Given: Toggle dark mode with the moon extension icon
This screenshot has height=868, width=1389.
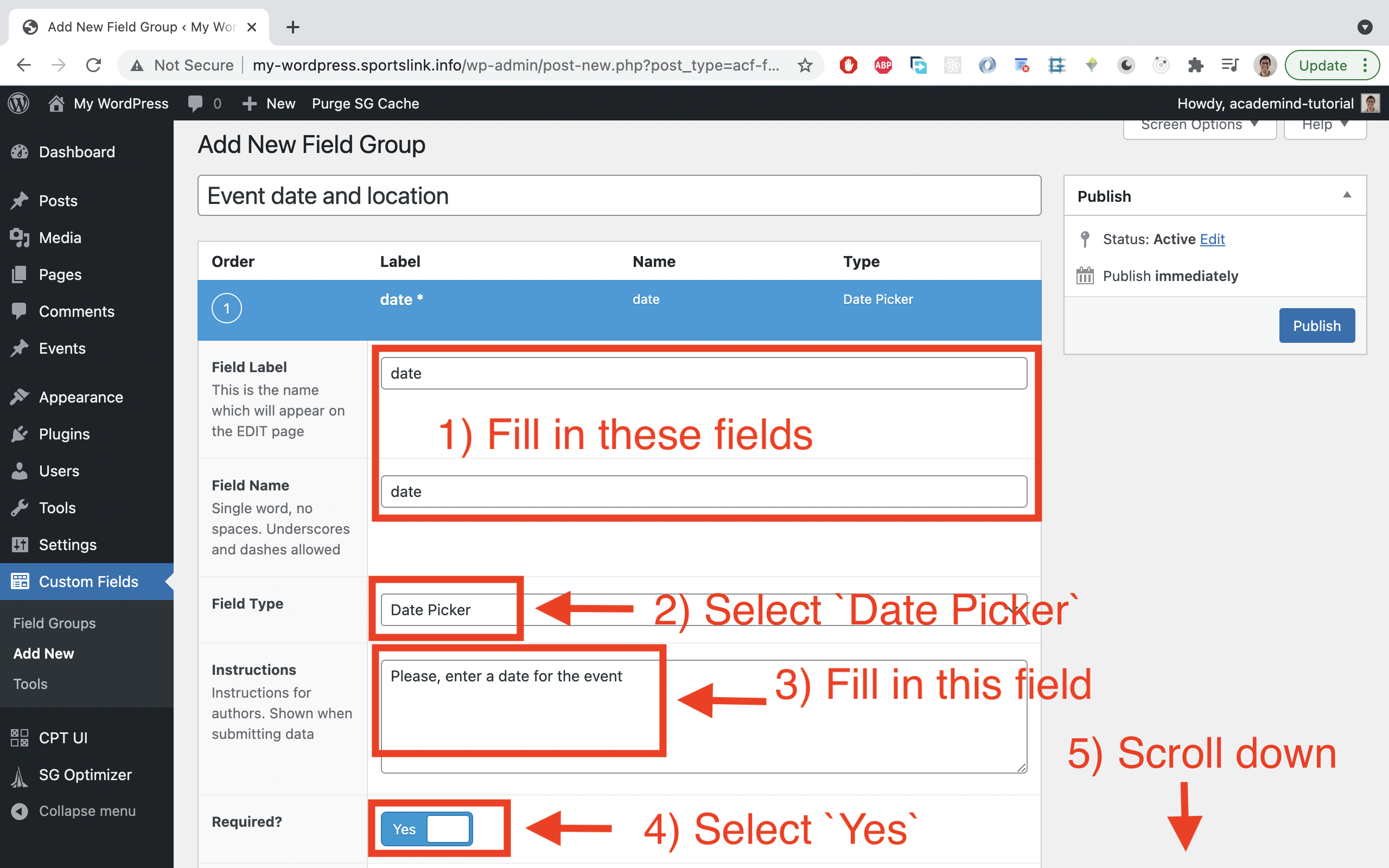Looking at the screenshot, I should [1126, 65].
